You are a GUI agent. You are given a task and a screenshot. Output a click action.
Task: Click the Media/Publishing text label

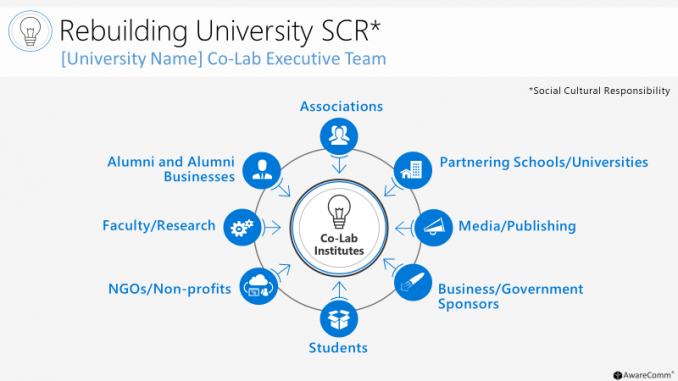pos(517,226)
